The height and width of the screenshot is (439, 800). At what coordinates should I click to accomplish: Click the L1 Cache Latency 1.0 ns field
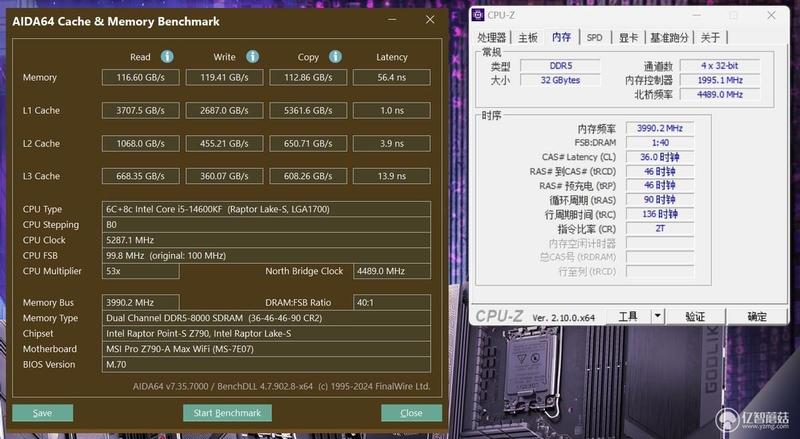coord(392,110)
